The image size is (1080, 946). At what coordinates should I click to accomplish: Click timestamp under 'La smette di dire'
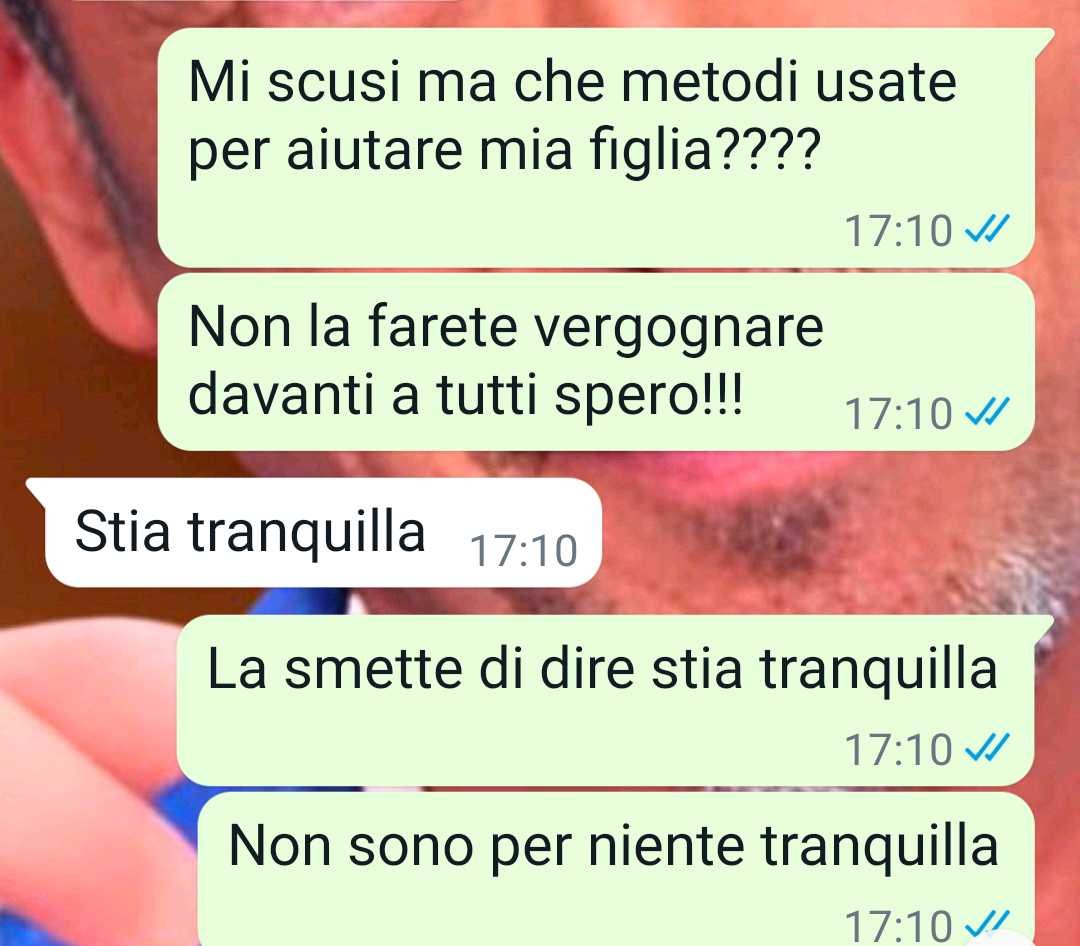(898, 750)
